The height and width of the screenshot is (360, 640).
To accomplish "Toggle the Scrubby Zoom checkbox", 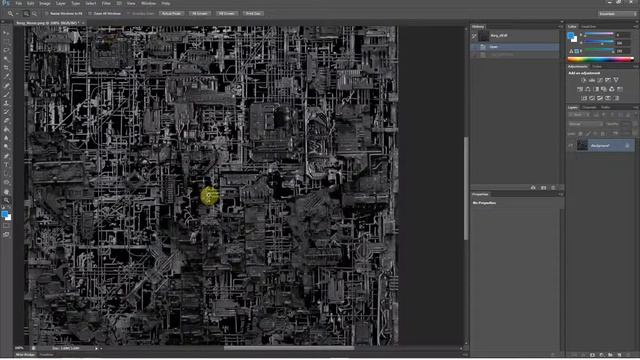I will point(129,13).
